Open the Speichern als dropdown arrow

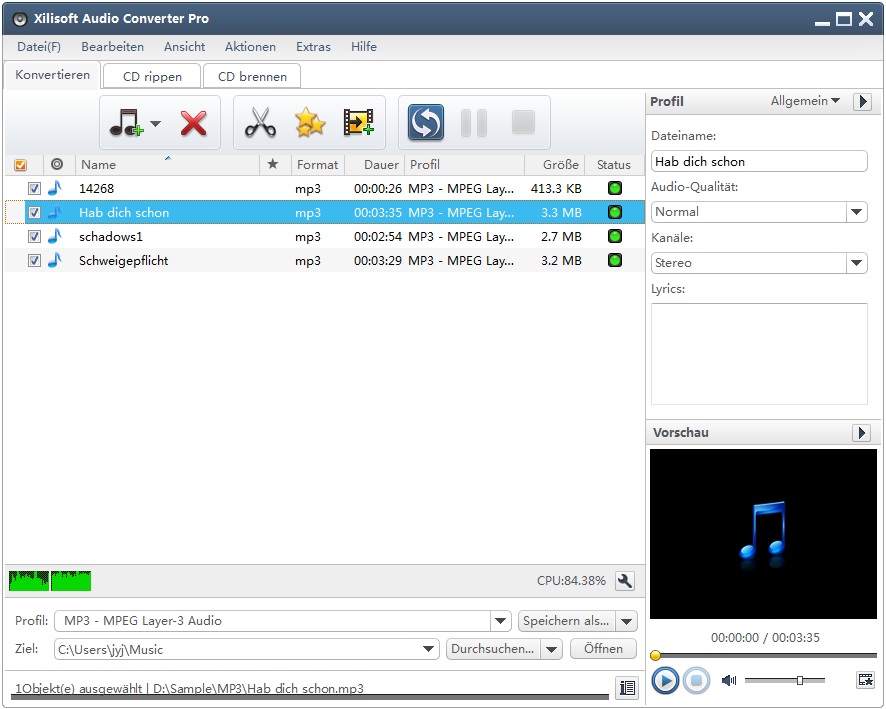(x=626, y=621)
